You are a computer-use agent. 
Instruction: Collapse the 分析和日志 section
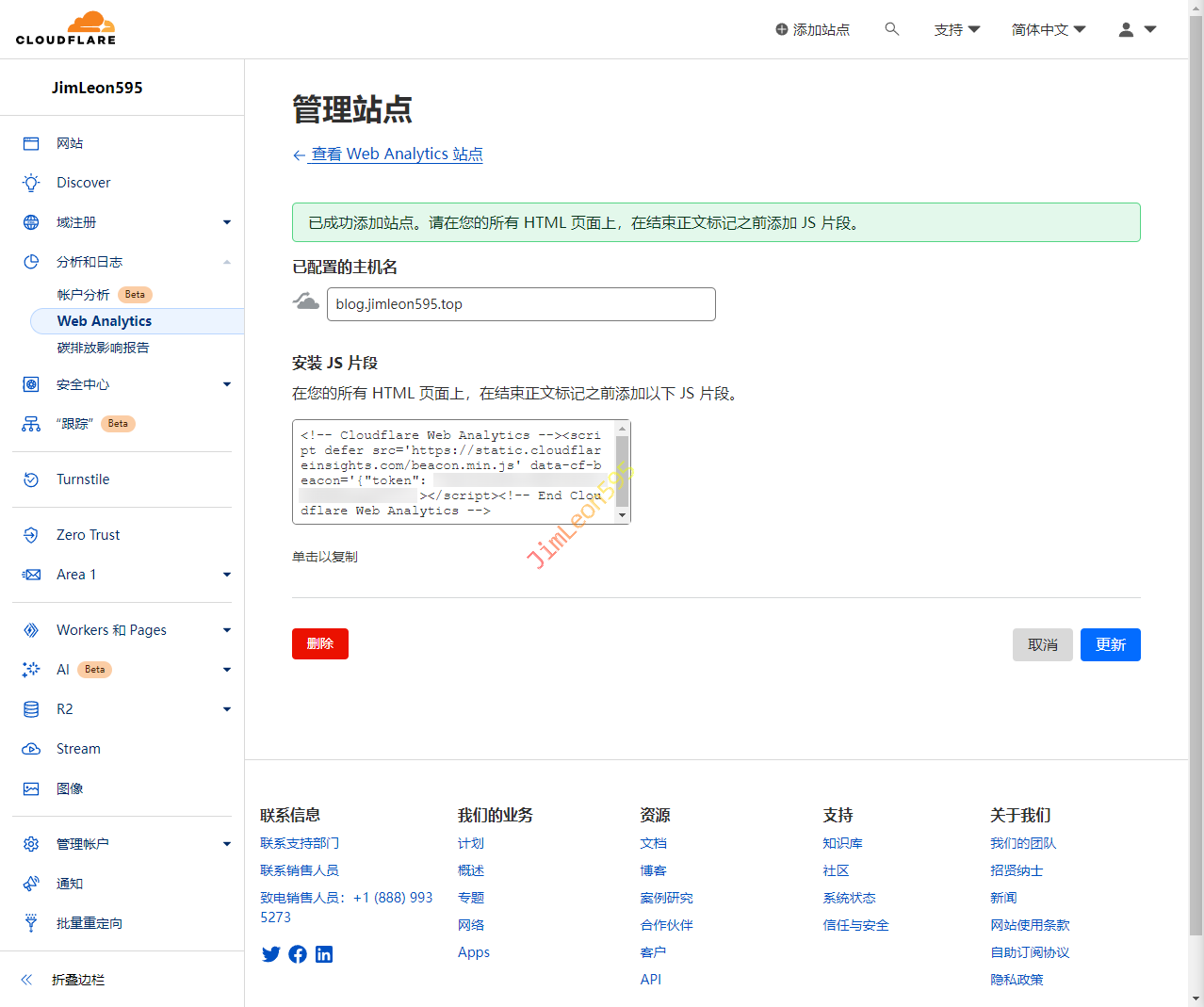tap(226, 262)
